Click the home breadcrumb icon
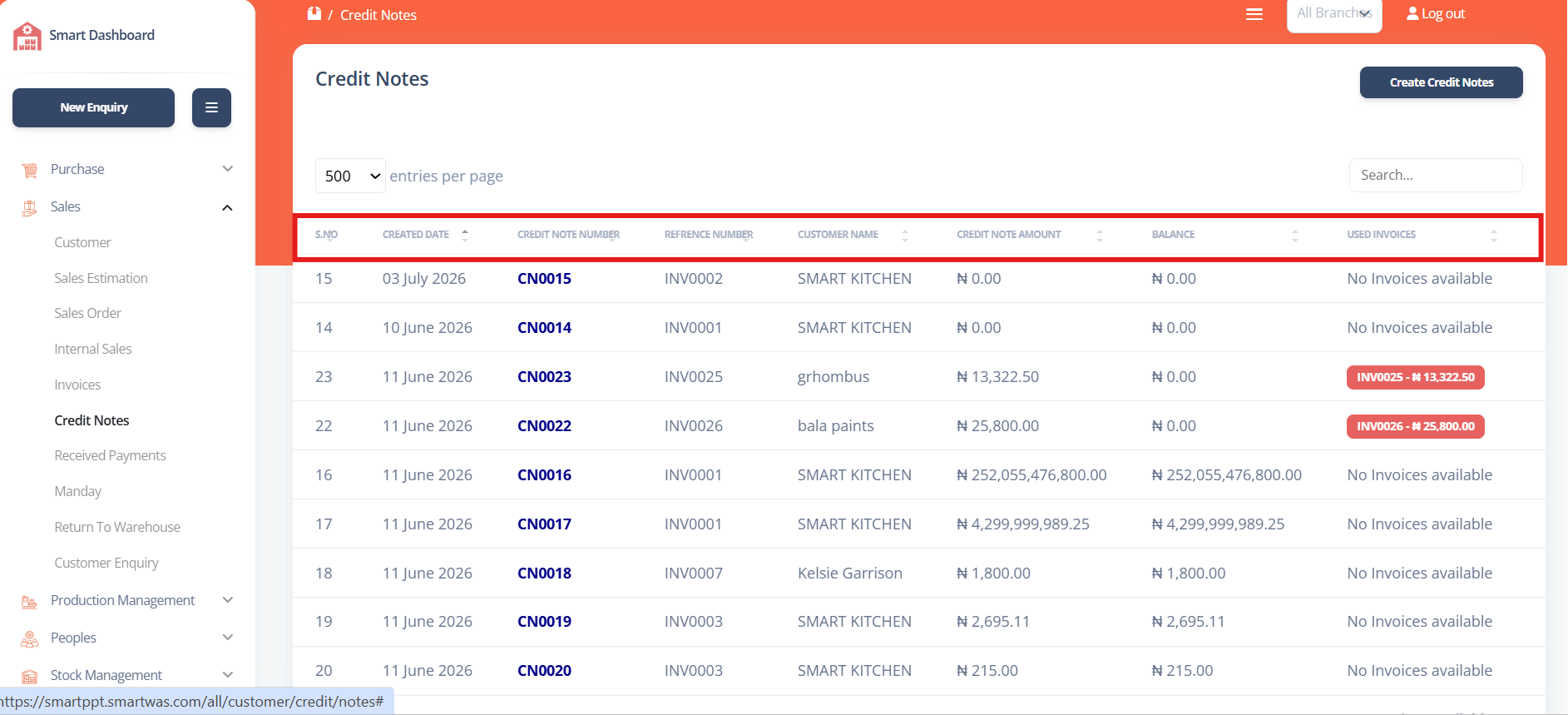This screenshot has height=715, width=1568. pyautogui.click(x=314, y=14)
